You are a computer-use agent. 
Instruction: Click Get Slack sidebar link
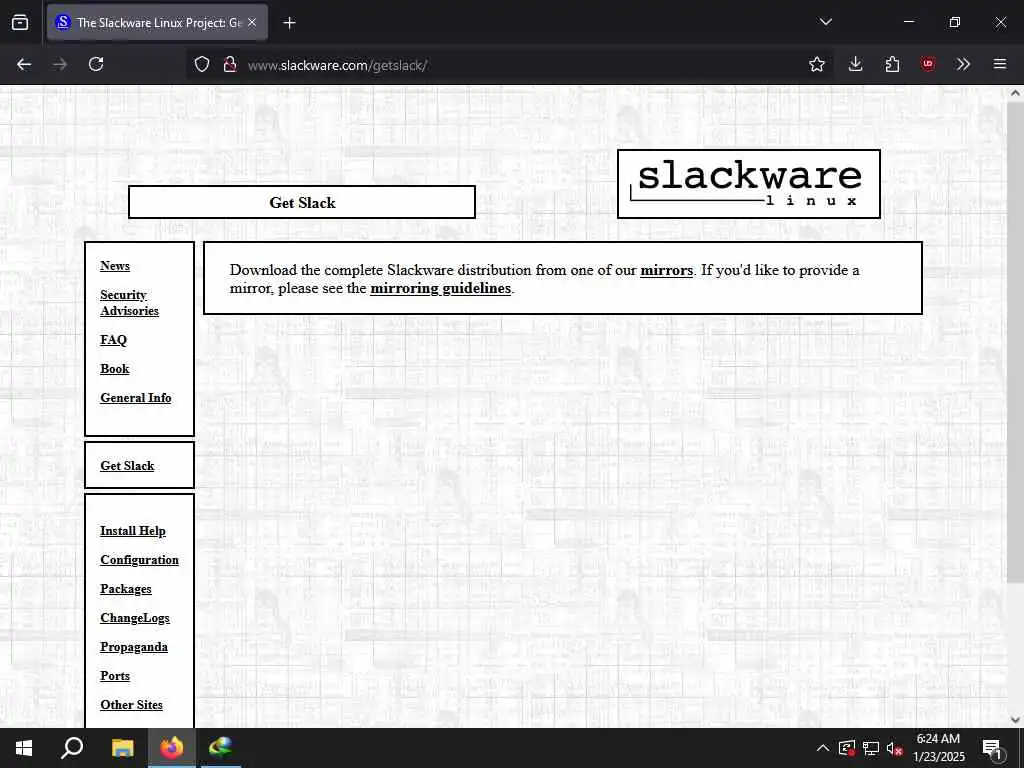point(127,466)
